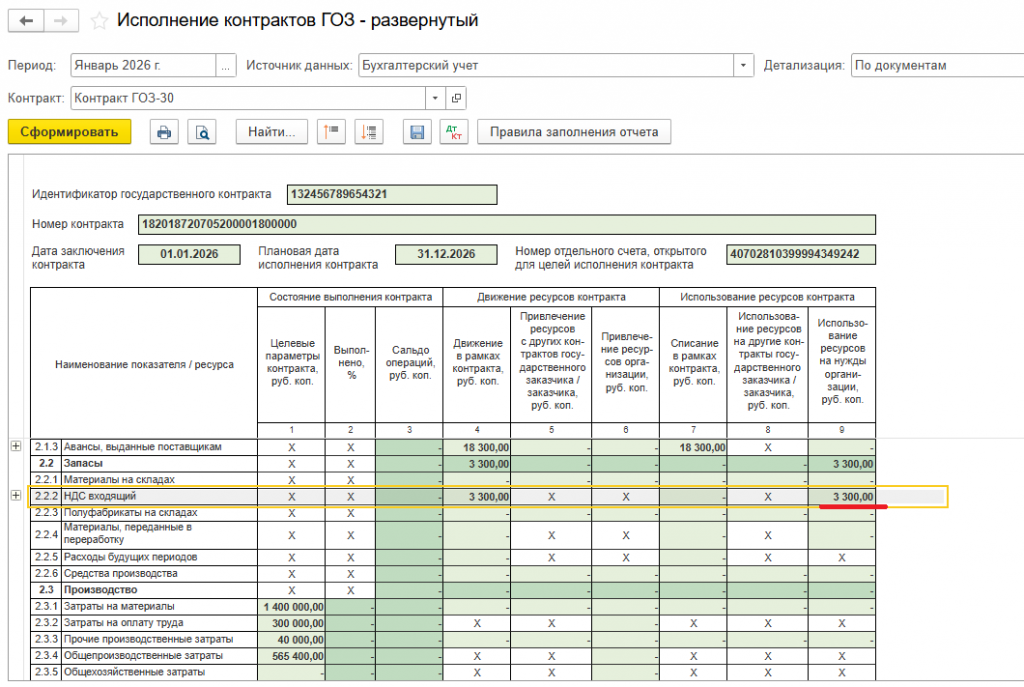Click header Движение ресурсов контракта
This screenshot has height=687, width=1024.
coord(551,297)
